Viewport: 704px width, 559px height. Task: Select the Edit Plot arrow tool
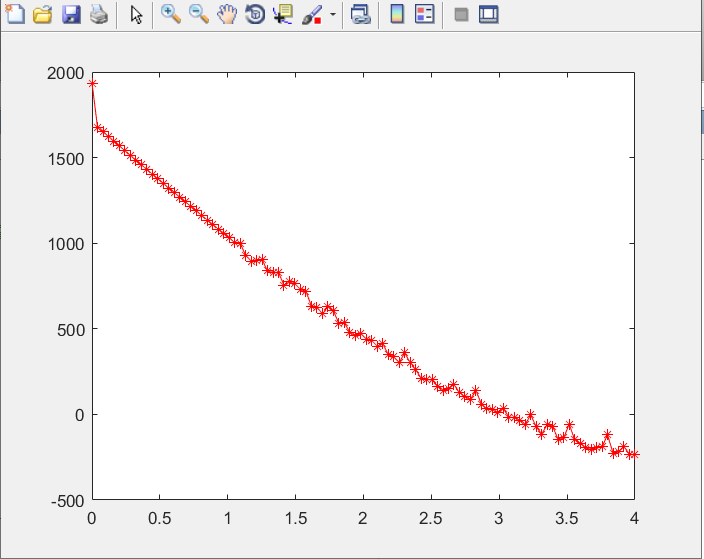tap(136, 14)
